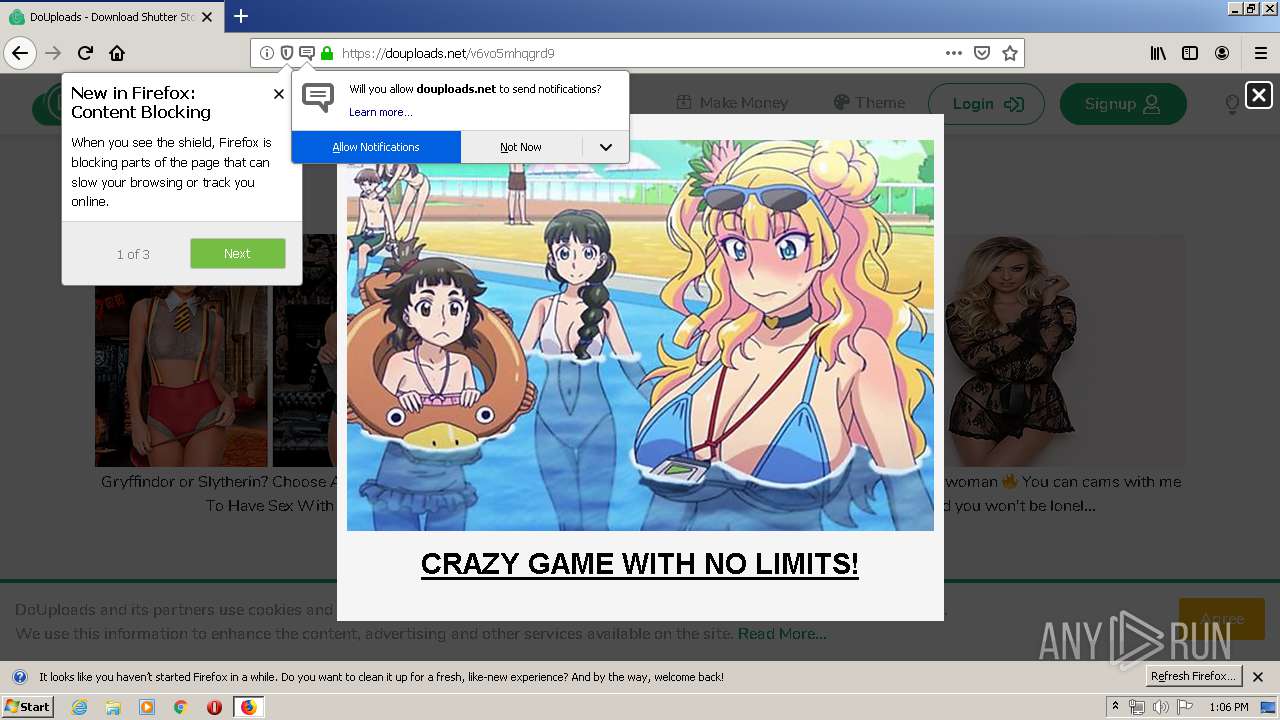Expand notification options dropdown arrow

(x=606, y=147)
